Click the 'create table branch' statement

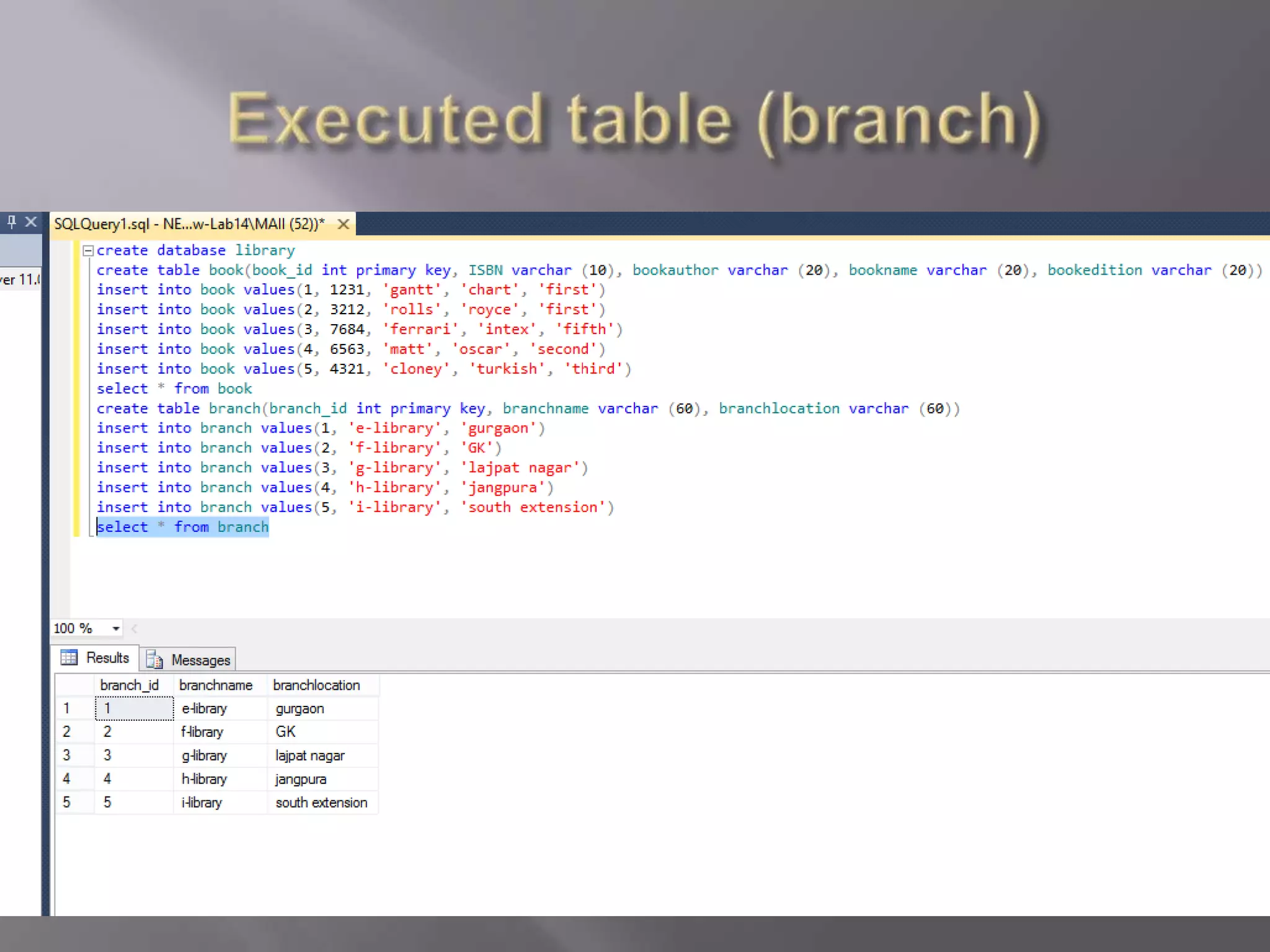click(x=528, y=408)
